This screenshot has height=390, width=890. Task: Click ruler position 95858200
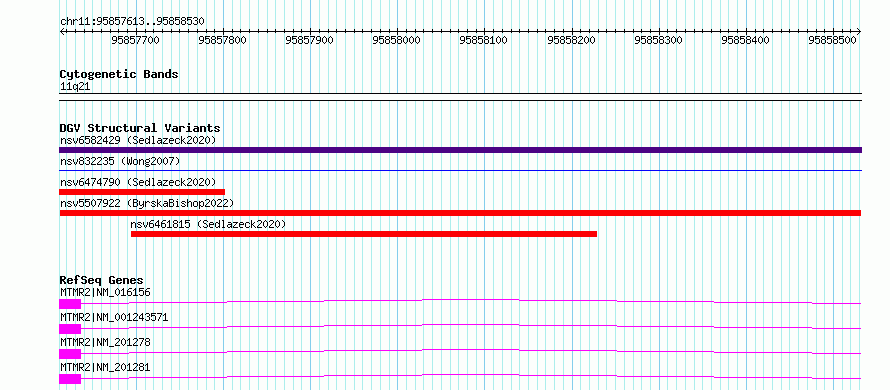pyautogui.click(x=571, y=40)
